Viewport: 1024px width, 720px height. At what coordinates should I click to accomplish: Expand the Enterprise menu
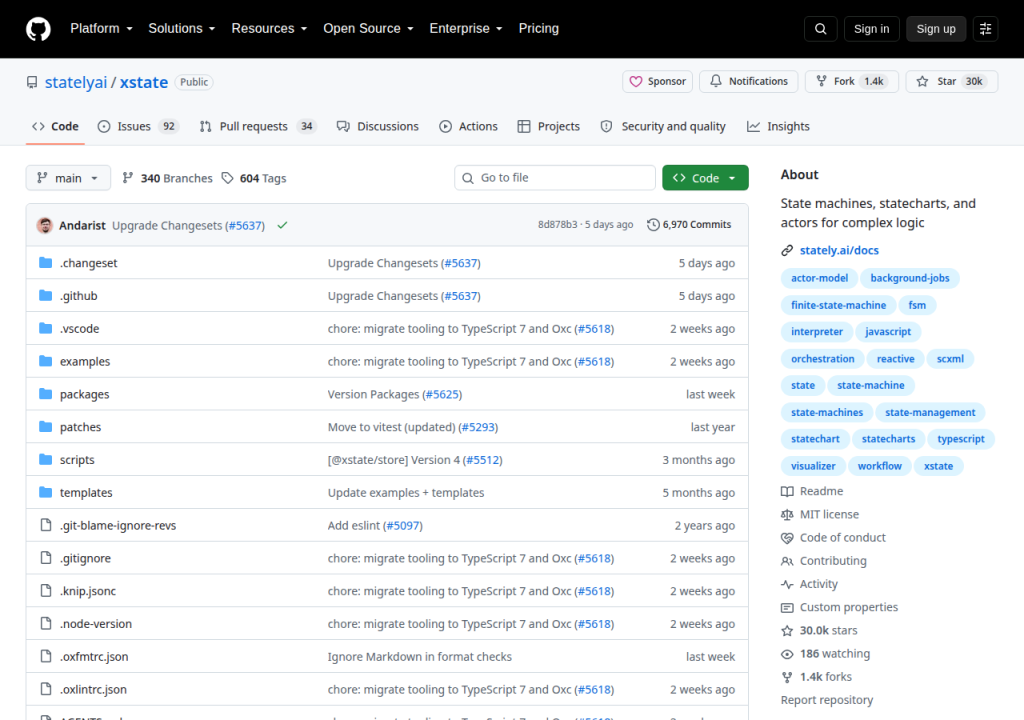pyautogui.click(x=466, y=29)
